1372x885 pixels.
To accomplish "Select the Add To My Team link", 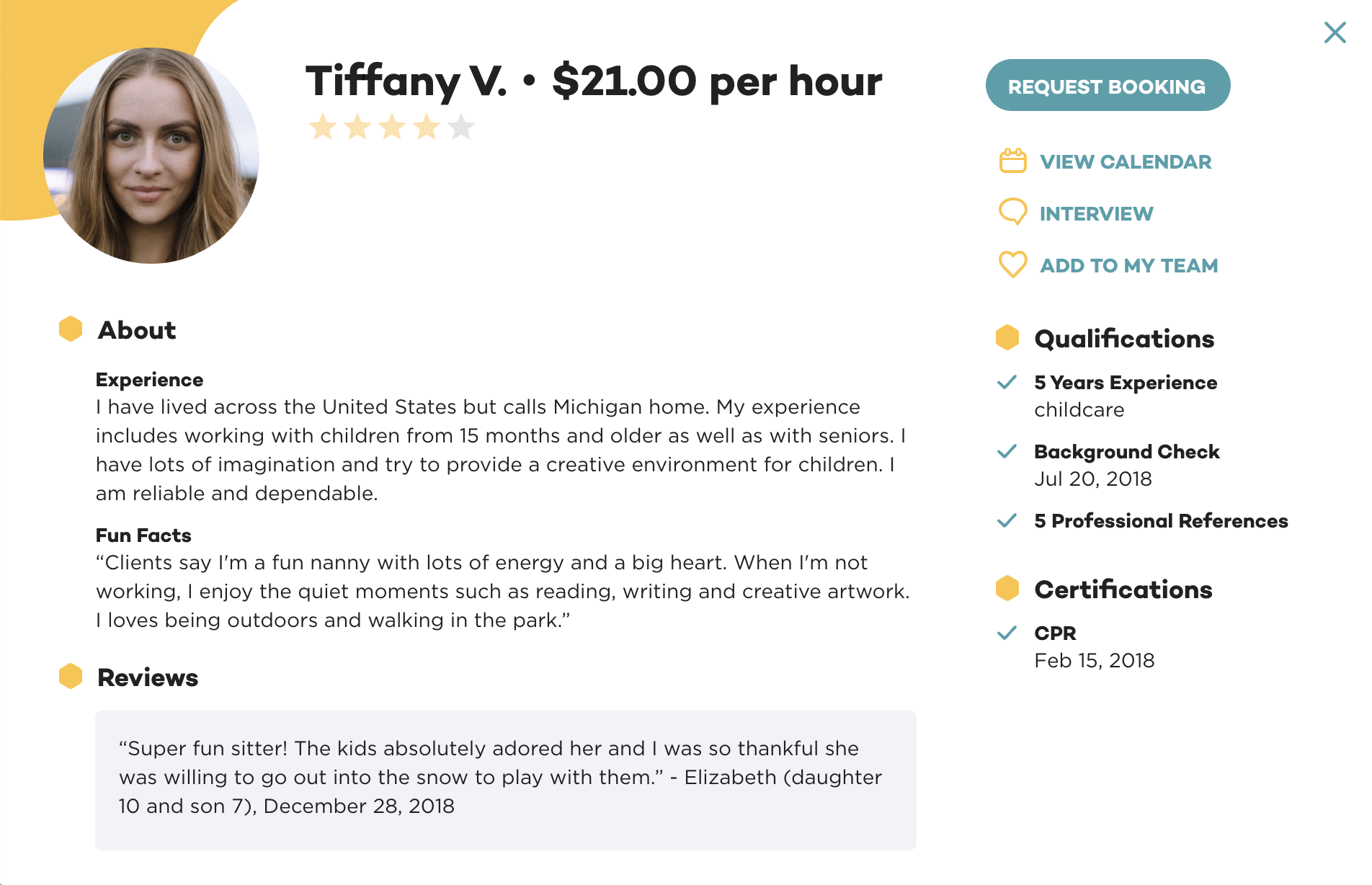I will 1128,266.
